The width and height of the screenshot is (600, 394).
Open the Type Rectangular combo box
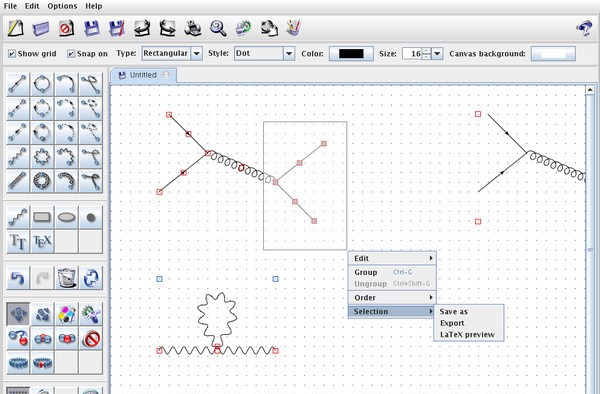172,54
